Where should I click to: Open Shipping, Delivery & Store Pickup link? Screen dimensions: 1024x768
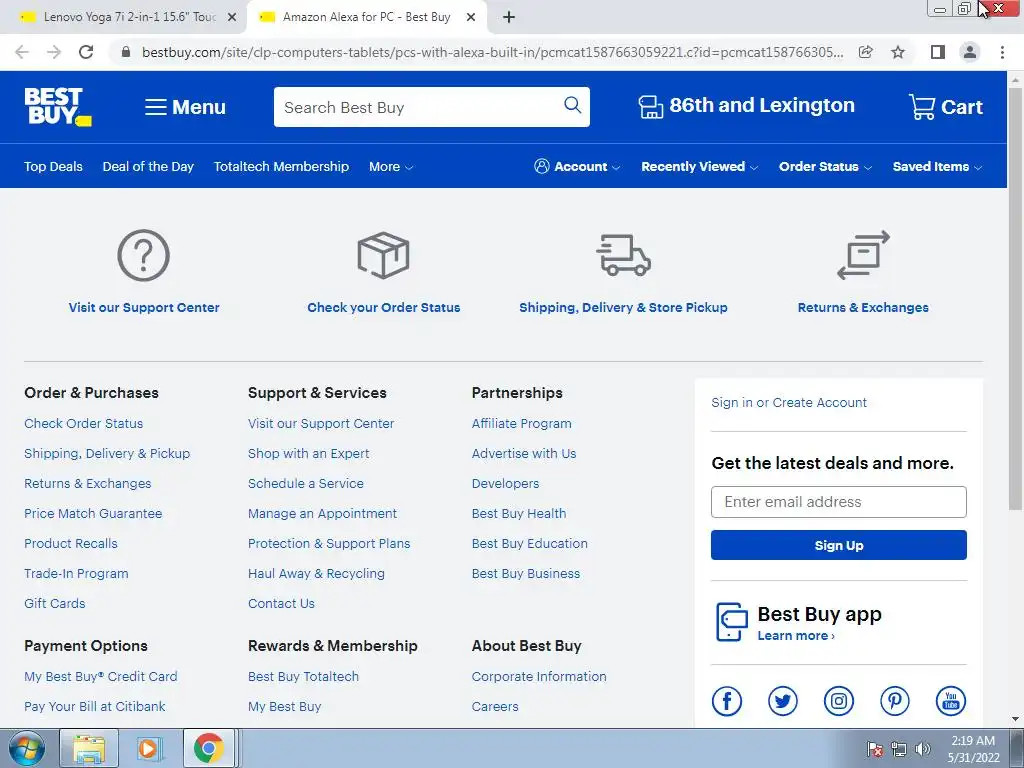pos(623,308)
